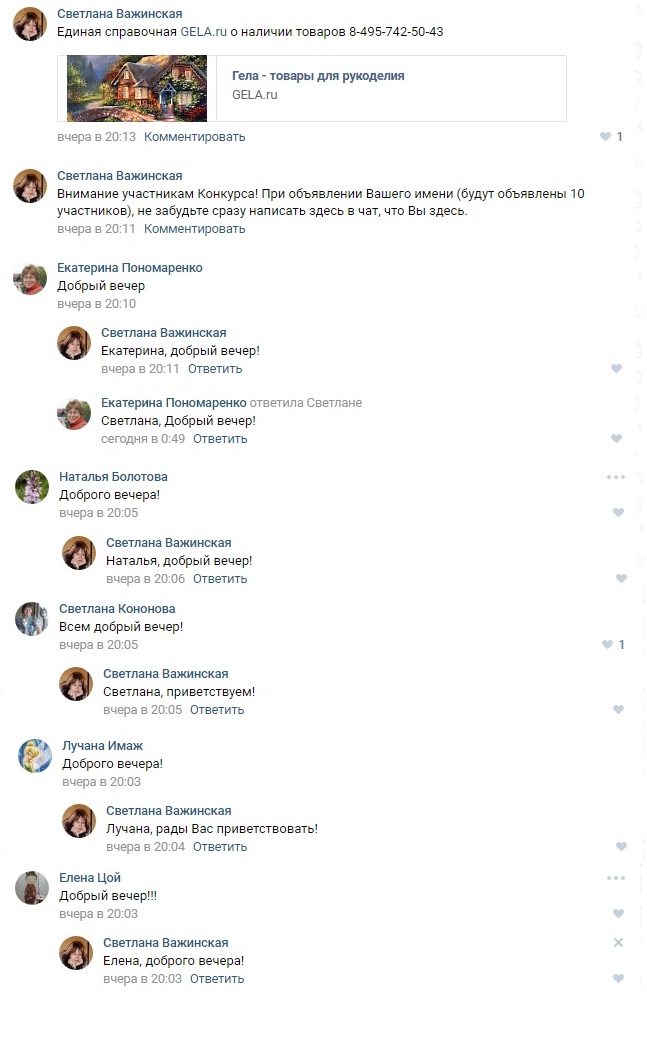This screenshot has height=1043, width=647.
Task: Open more options for Natalya Bolotova's comment
Action: pos(615,477)
